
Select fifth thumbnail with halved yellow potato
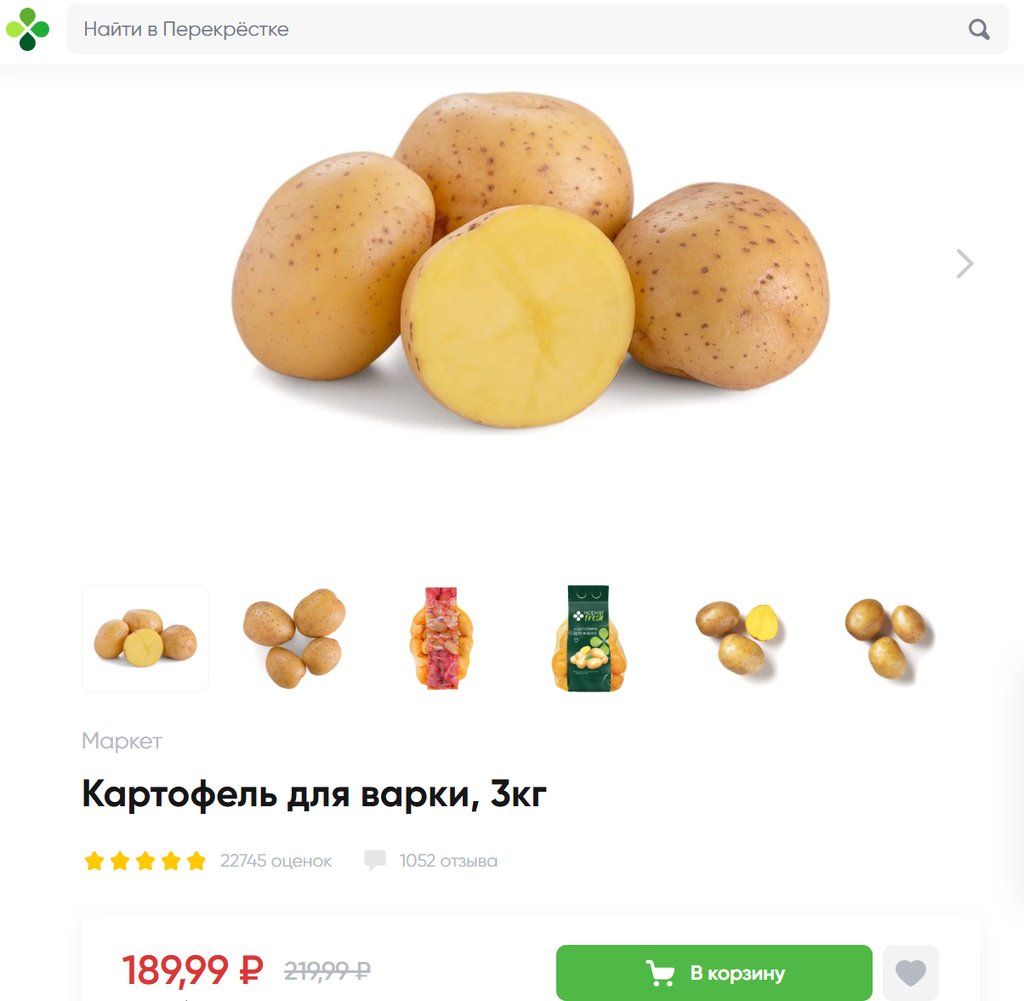point(739,639)
